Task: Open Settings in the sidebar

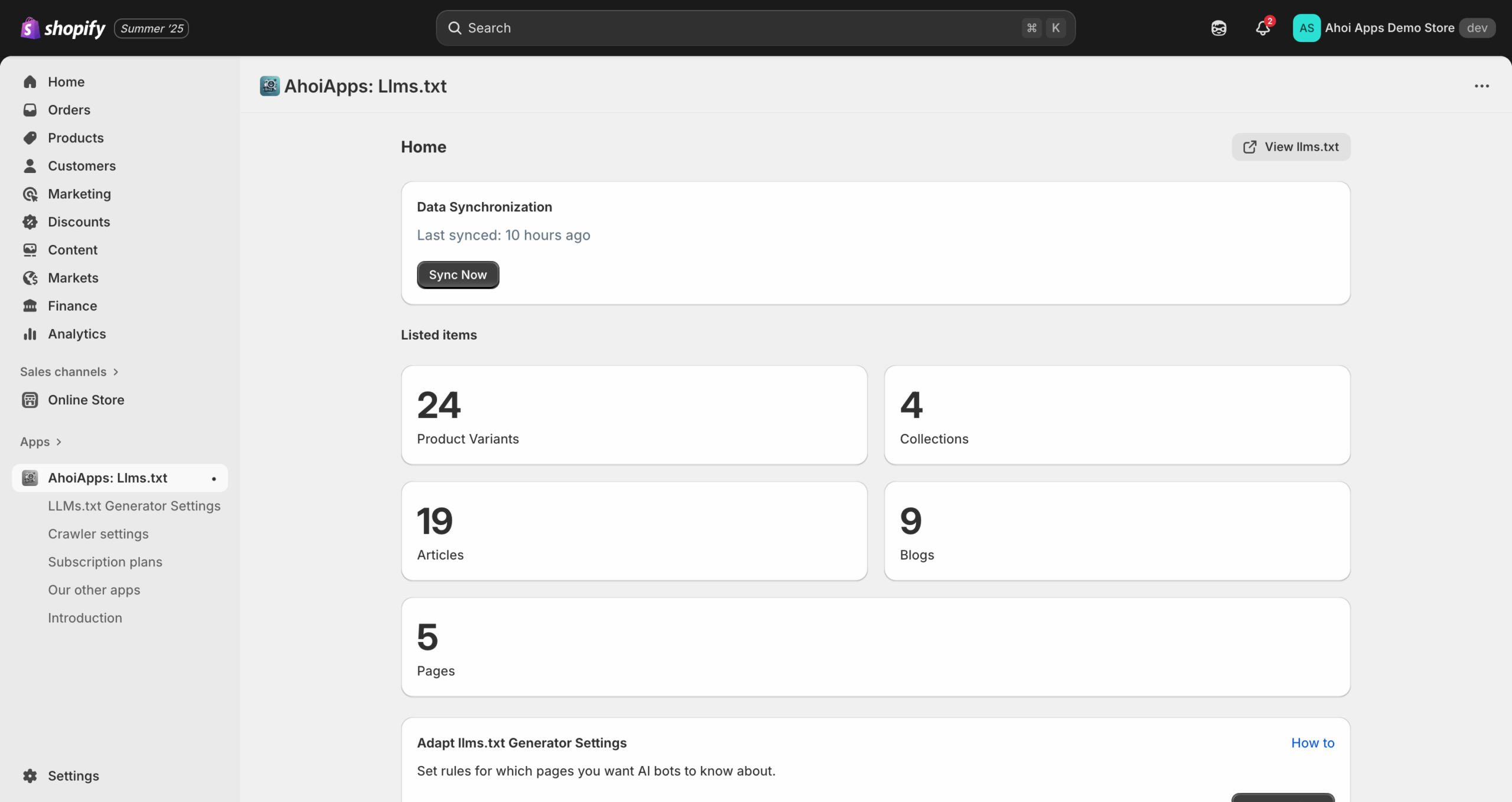Action: tap(73, 776)
